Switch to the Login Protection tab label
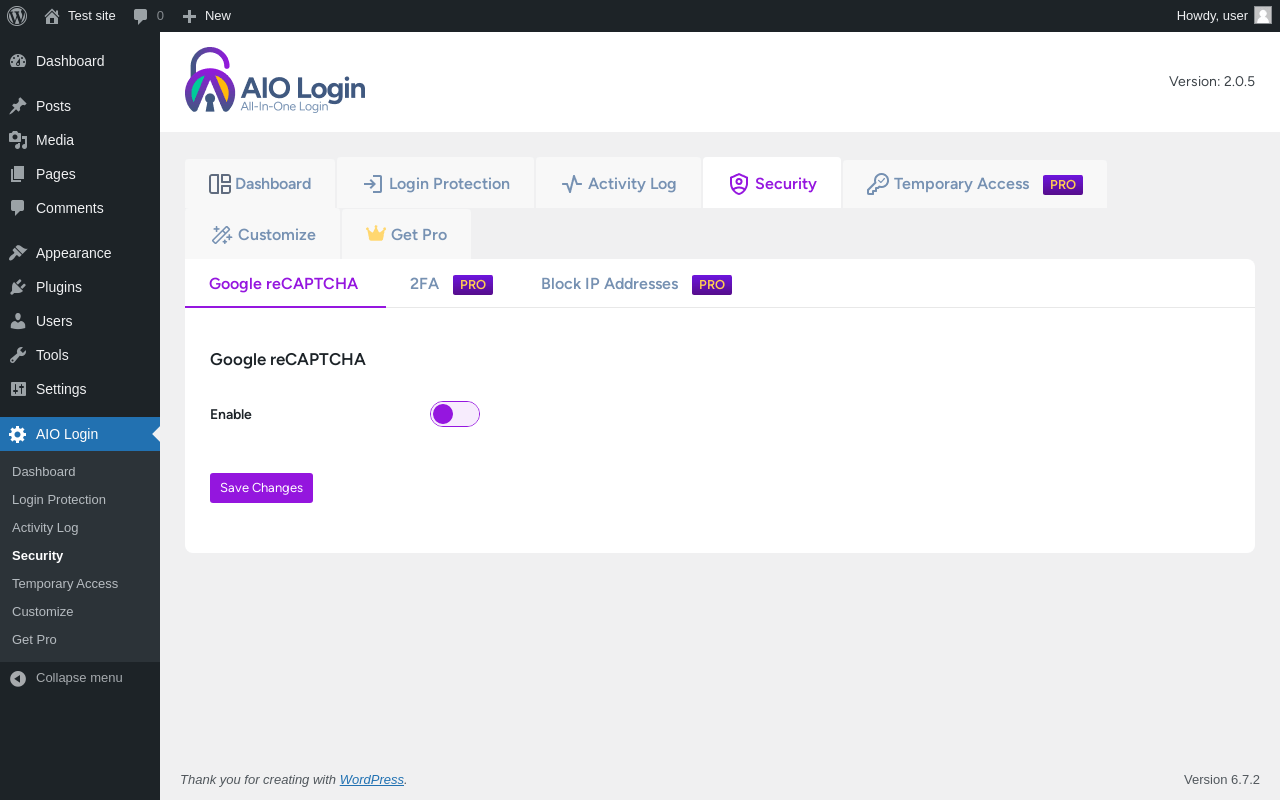This screenshot has height=800, width=1280. pyautogui.click(x=449, y=184)
